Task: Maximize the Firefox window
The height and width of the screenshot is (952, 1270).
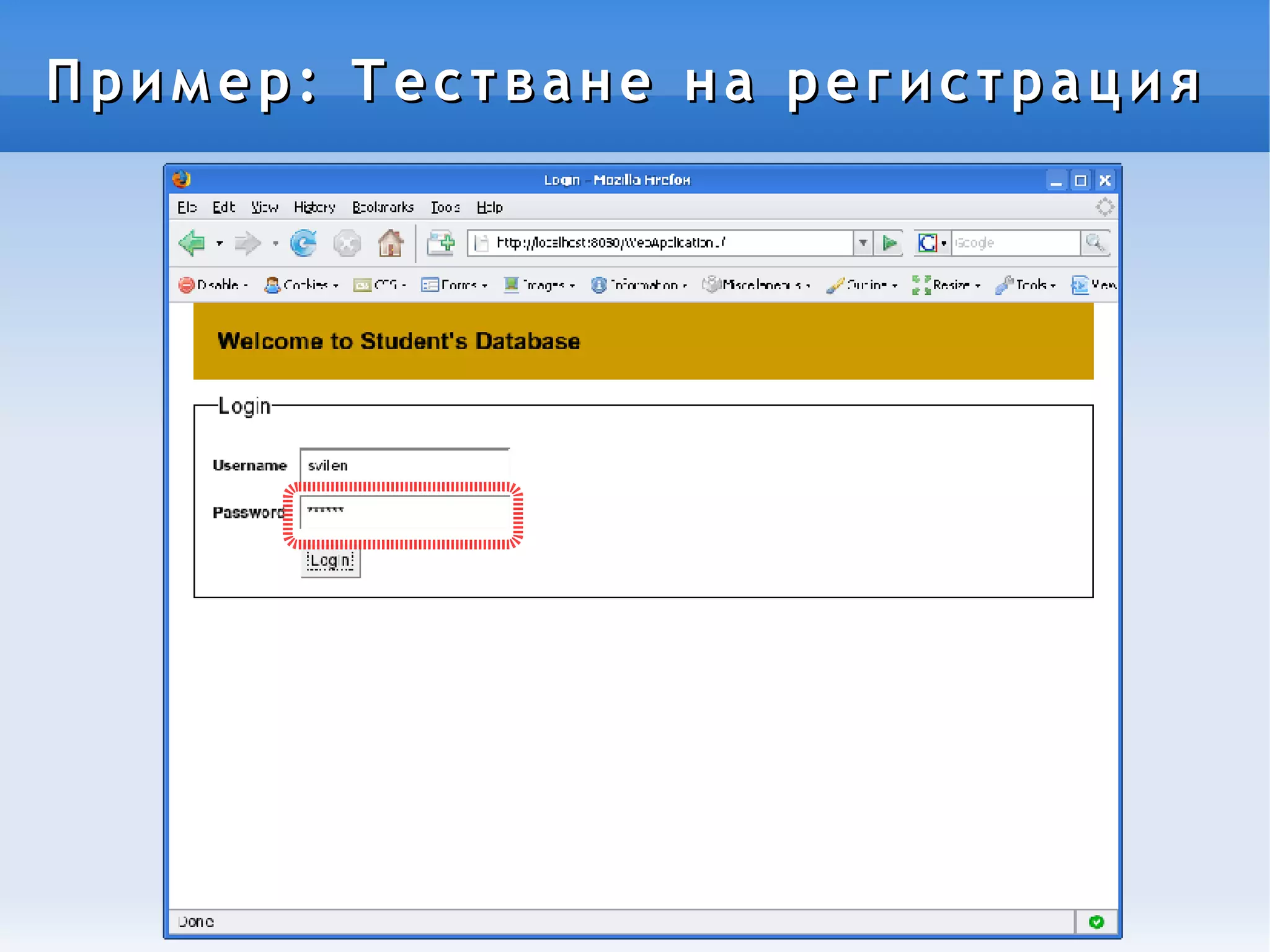Action: pos(1080,180)
